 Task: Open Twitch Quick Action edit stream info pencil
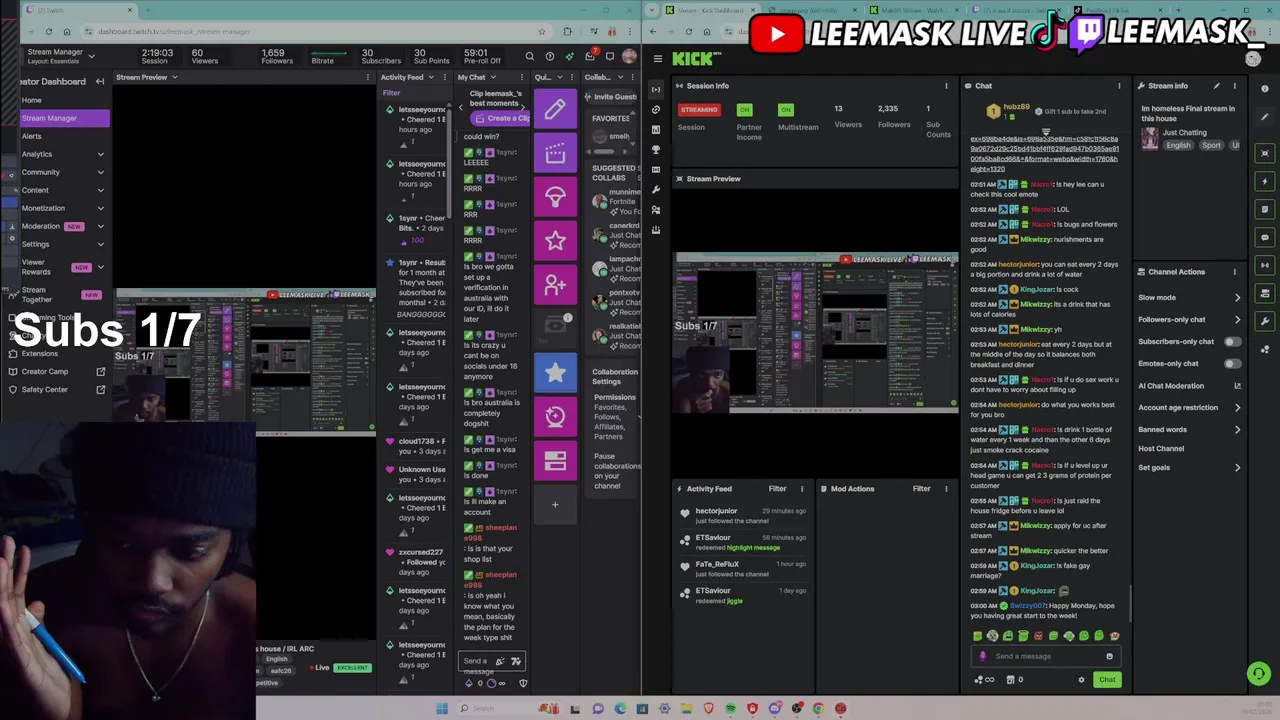pyautogui.click(x=555, y=109)
